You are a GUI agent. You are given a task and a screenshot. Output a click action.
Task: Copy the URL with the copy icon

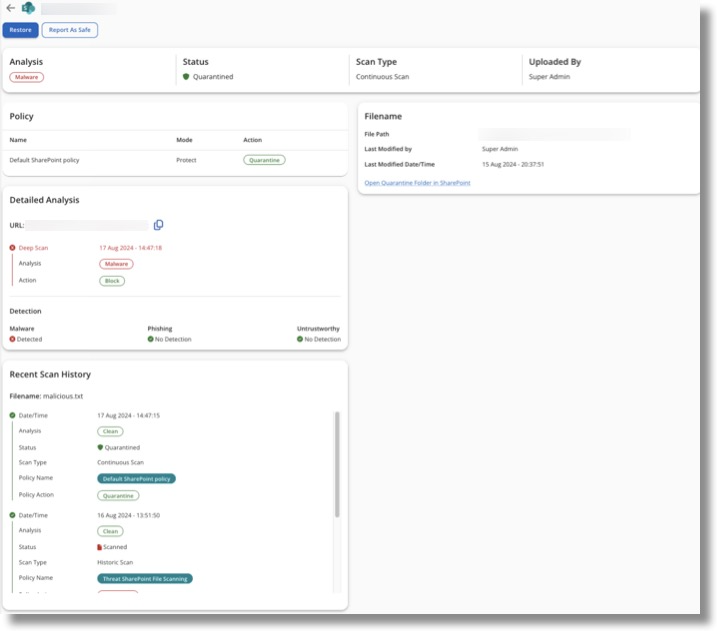pyautogui.click(x=158, y=225)
